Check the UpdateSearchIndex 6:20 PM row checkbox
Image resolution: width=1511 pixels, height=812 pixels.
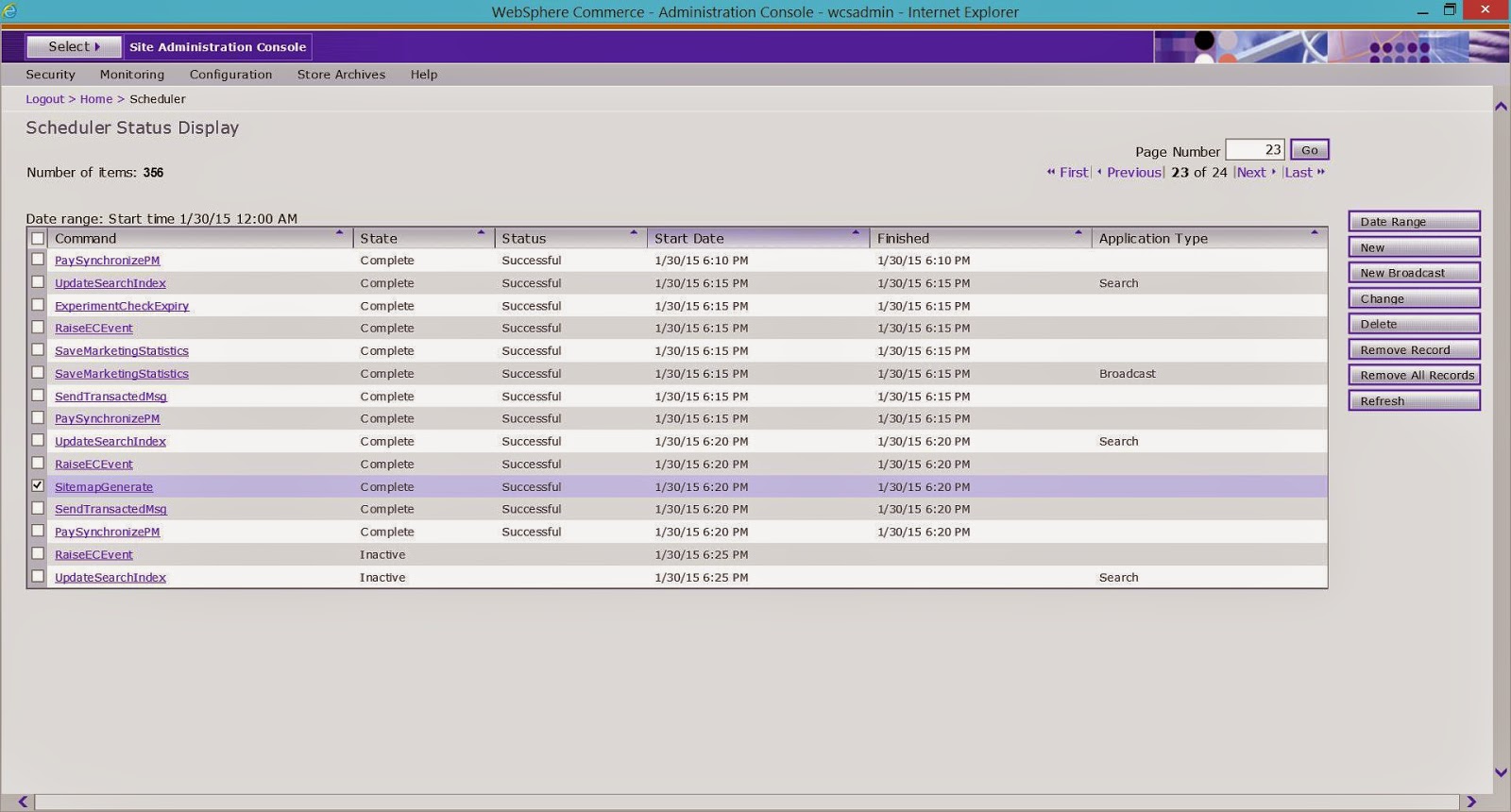38,440
